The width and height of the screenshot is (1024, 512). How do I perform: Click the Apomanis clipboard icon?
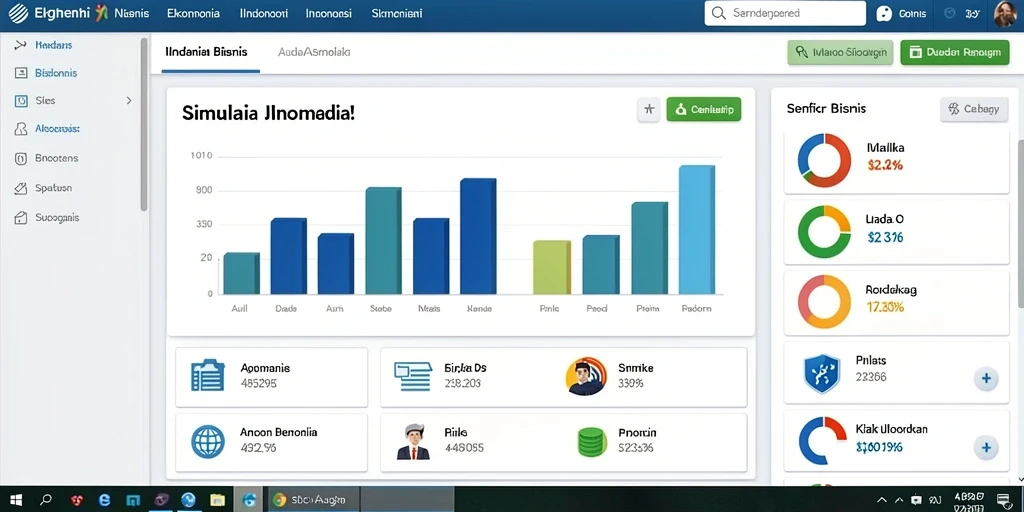208,376
